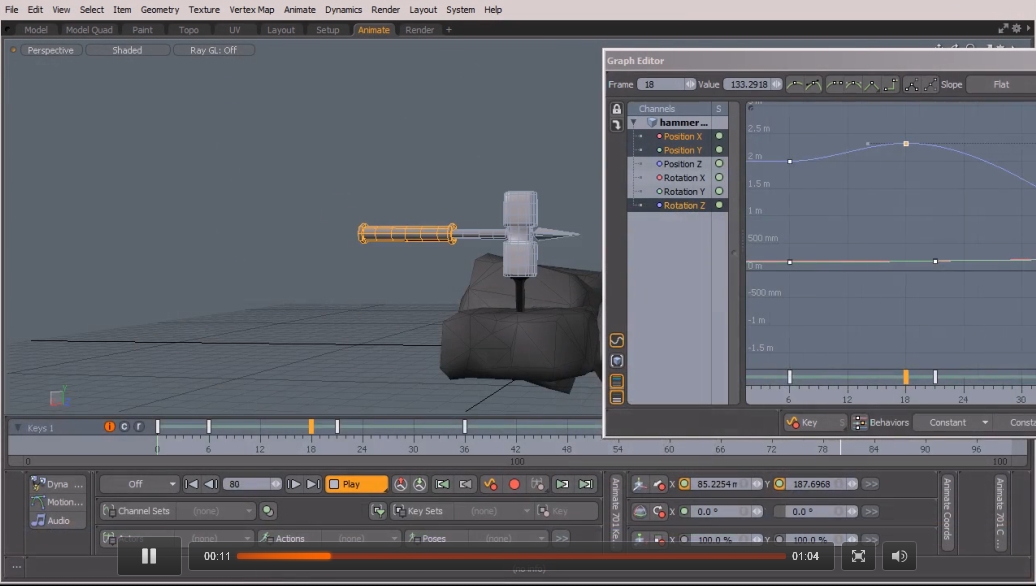
Task: Click the curve view icon in Graph Editor sidebar
Action: (616, 340)
